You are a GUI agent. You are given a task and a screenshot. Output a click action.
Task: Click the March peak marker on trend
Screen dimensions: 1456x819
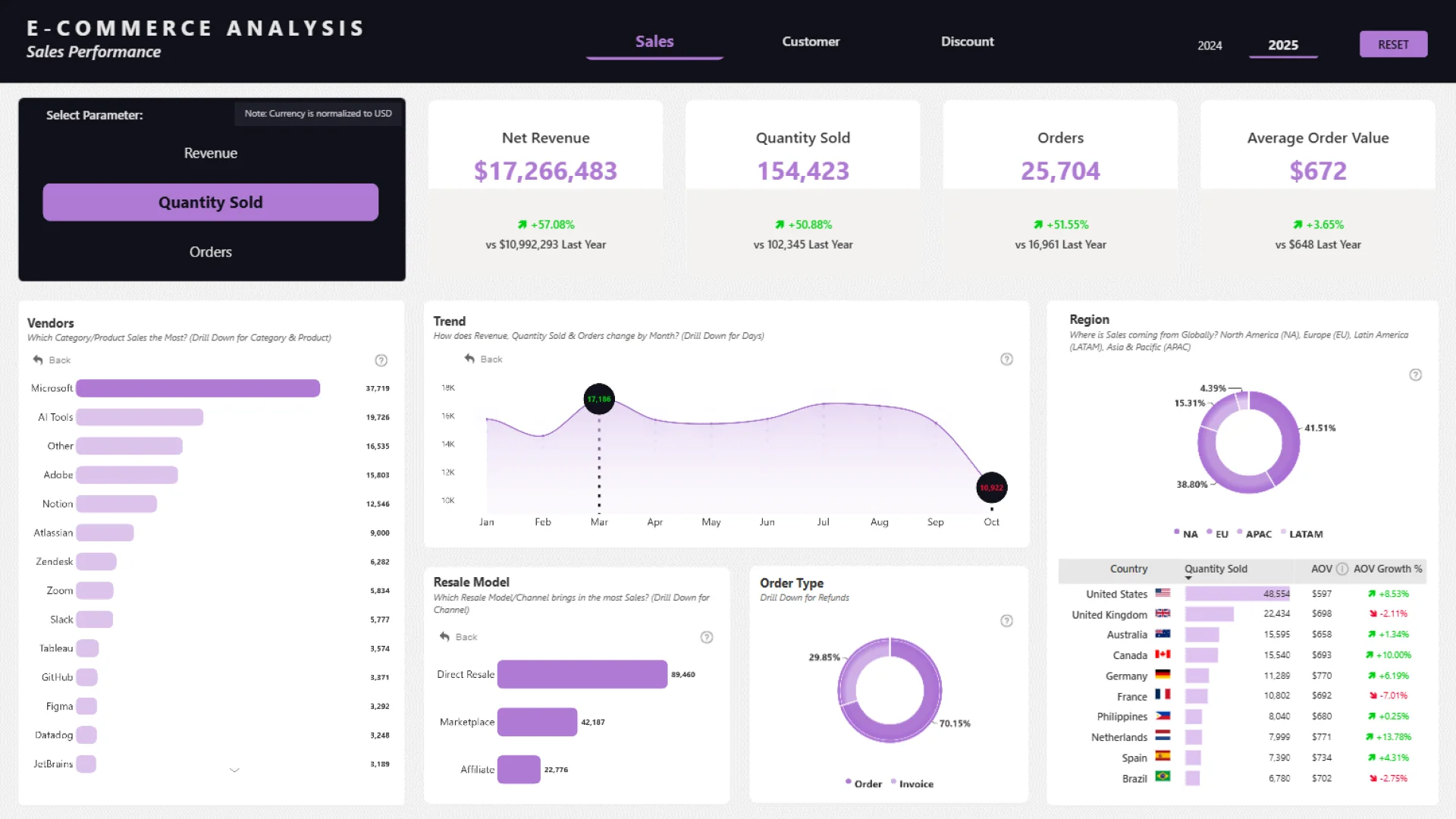coord(598,399)
